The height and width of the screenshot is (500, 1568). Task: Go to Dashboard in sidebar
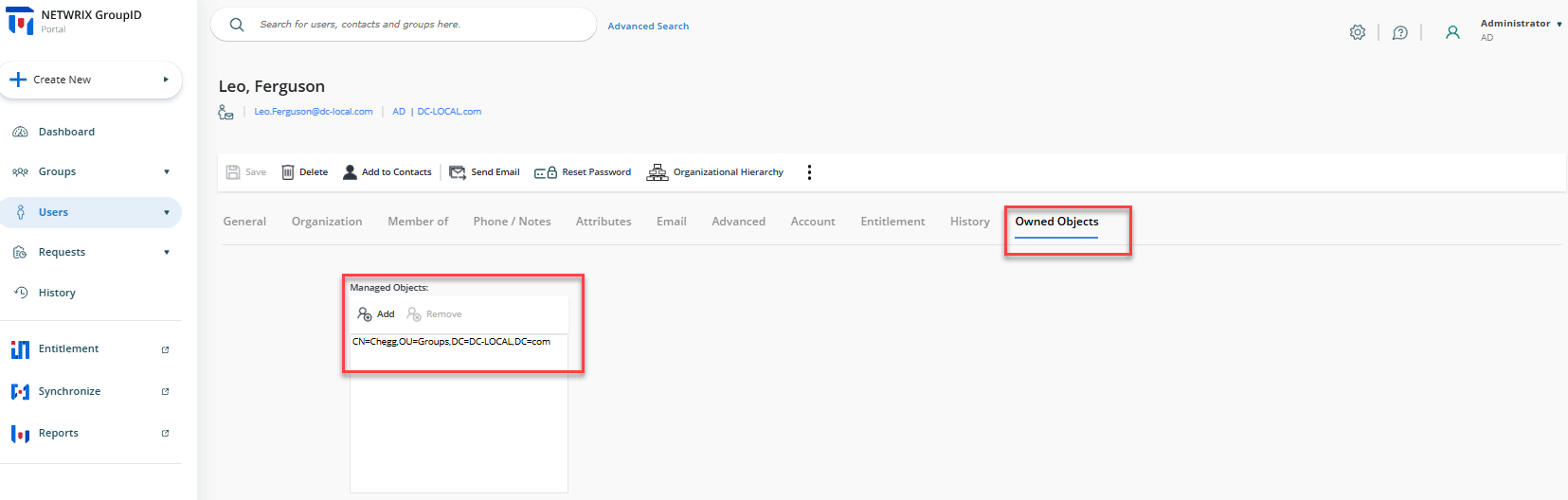tap(66, 132)
